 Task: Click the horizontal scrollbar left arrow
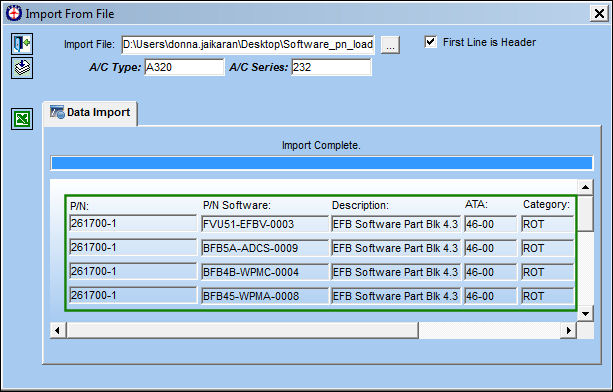click(57, 331)
